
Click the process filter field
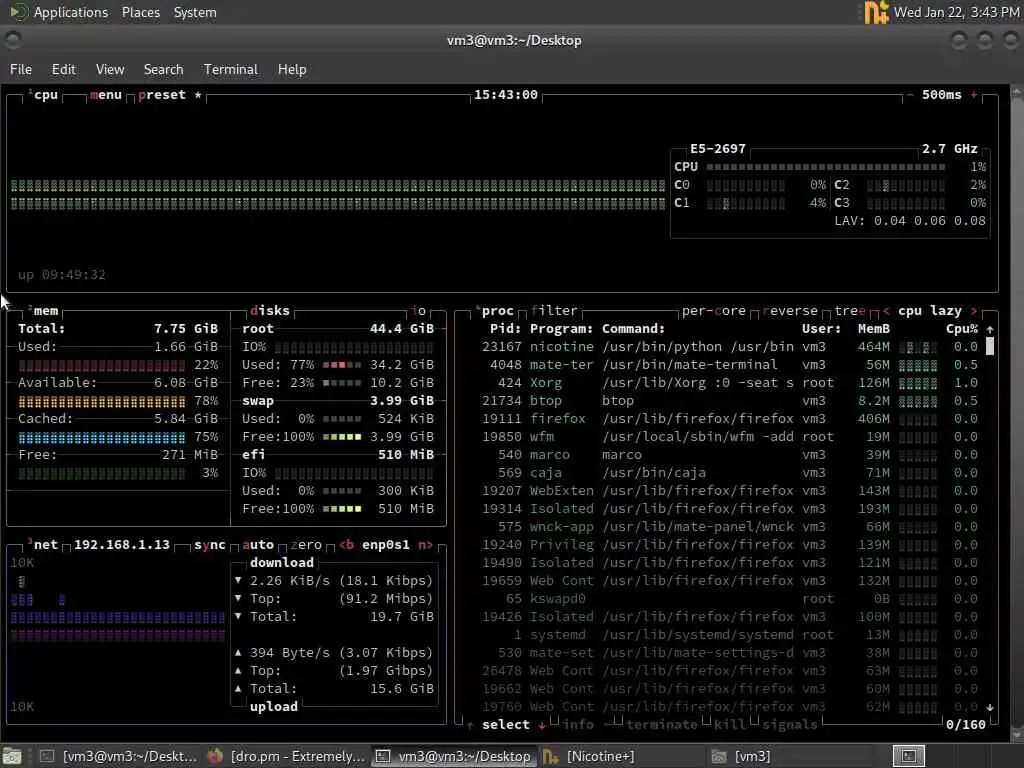554,311
